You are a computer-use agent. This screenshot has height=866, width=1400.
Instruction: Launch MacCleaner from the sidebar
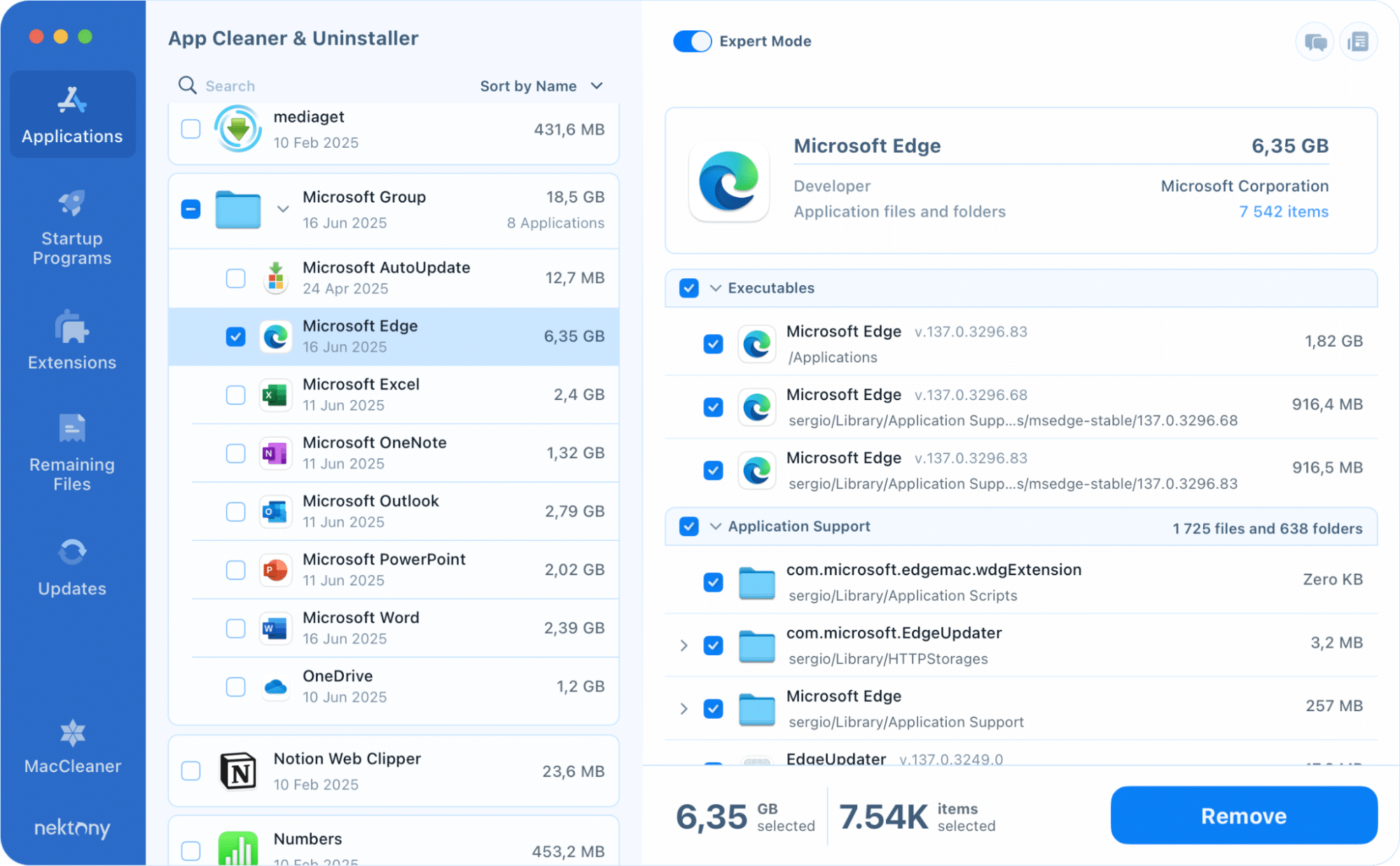pos(71,745)
